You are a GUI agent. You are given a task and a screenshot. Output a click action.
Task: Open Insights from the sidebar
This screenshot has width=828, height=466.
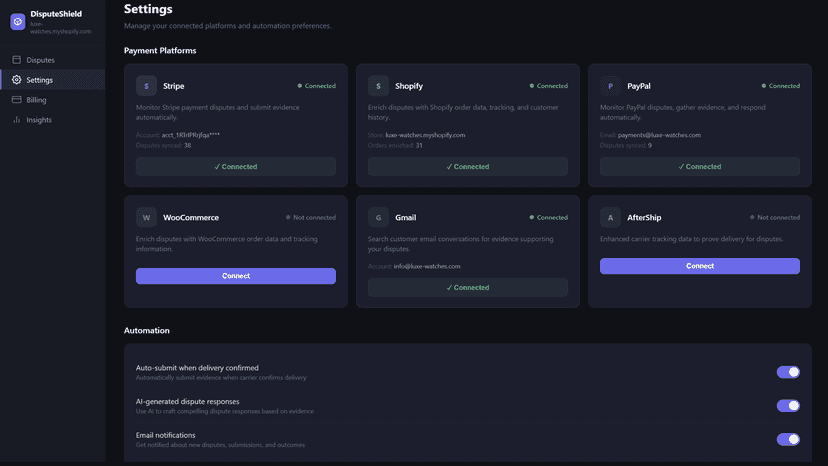point(52,120)
